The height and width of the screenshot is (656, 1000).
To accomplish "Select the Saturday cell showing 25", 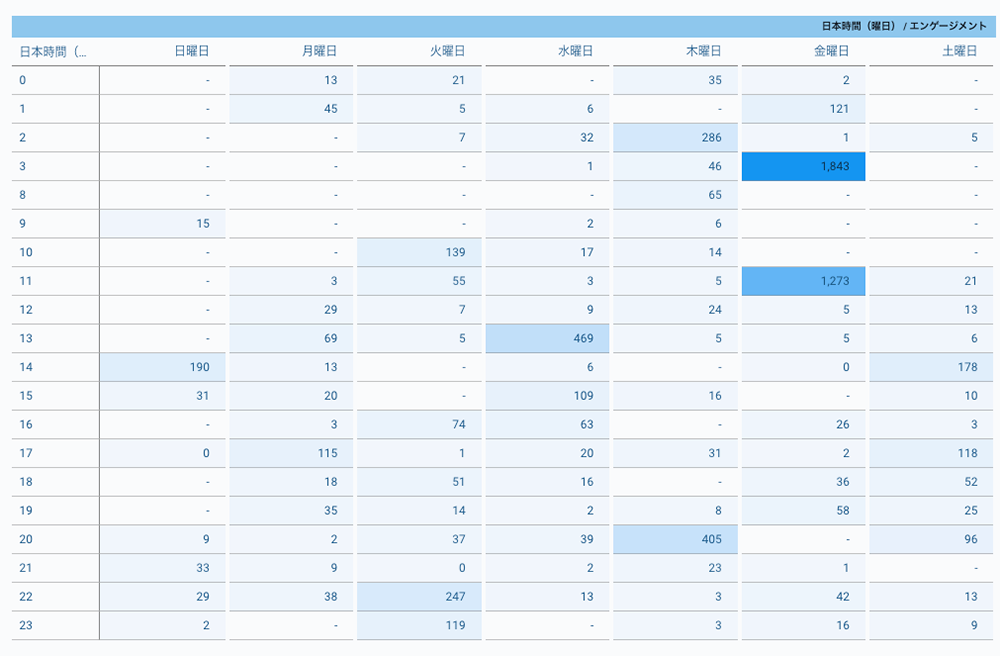I will 931,511.
